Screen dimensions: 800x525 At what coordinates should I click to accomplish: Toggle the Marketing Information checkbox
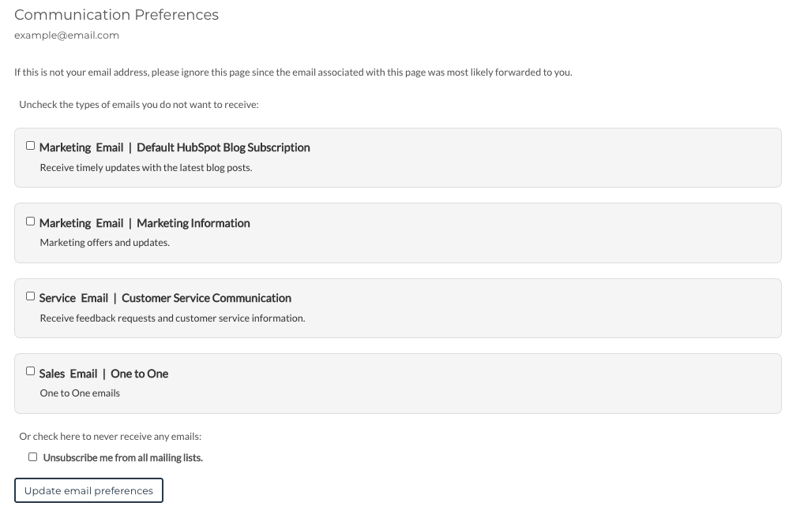pos(30,221)
